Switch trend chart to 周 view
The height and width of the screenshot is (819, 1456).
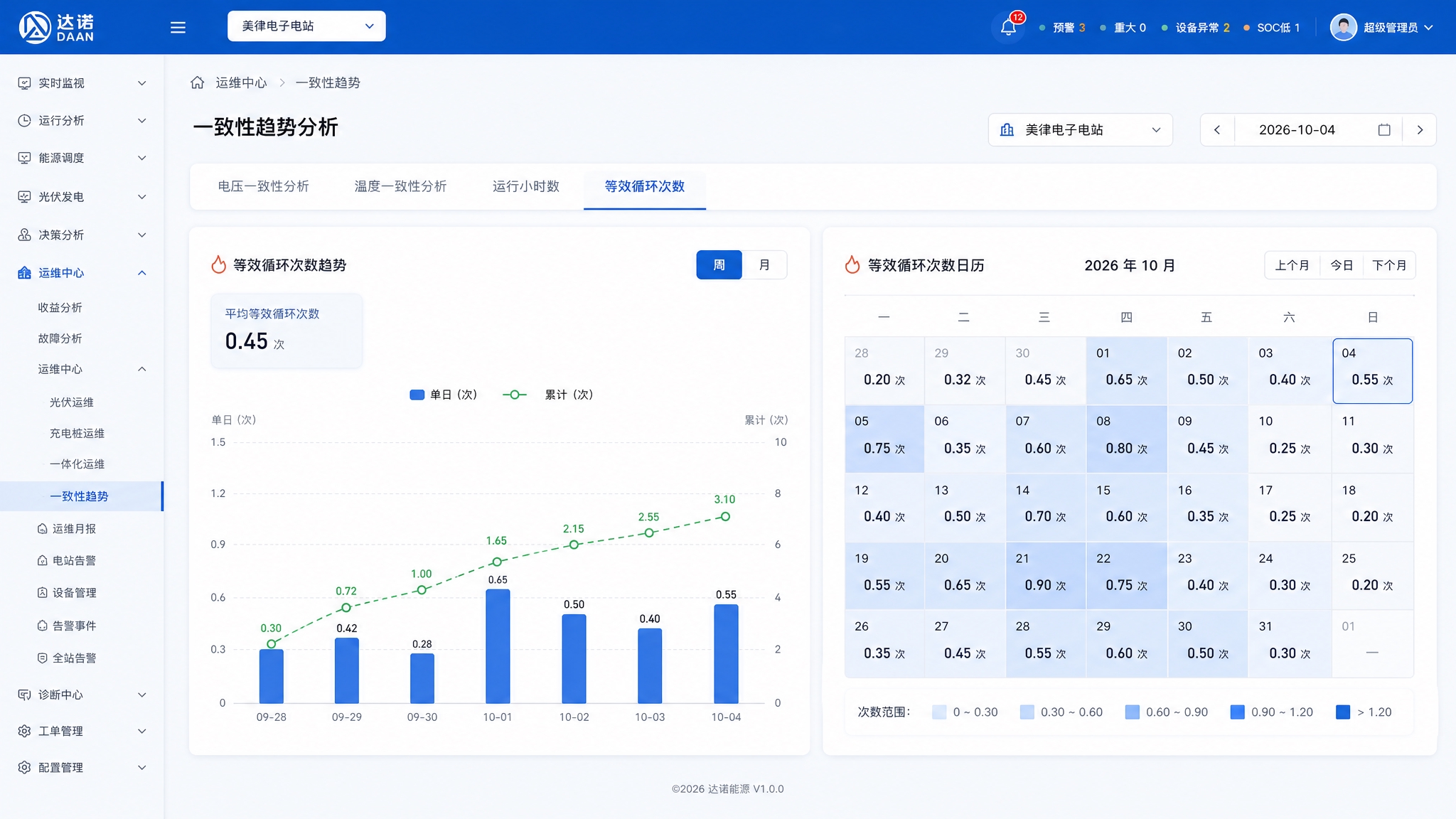[719, 264]
